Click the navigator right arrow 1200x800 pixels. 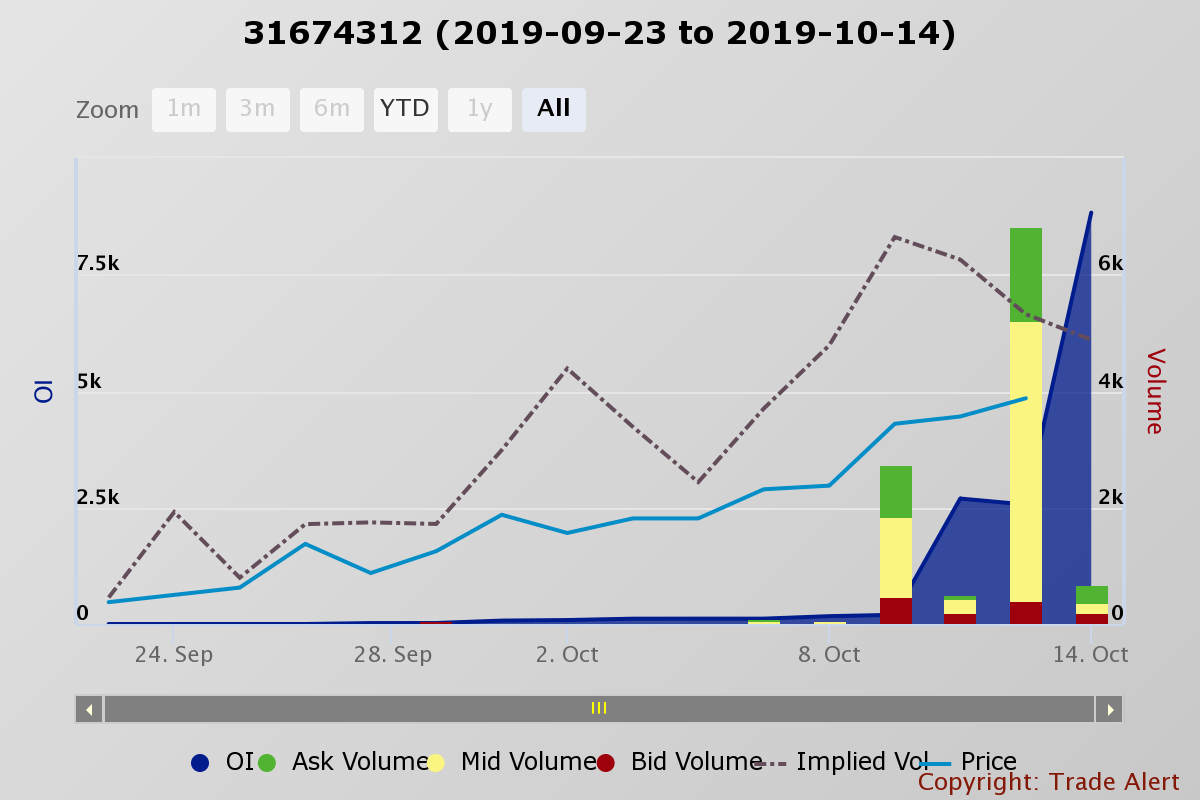click(x=1109, y=709)
